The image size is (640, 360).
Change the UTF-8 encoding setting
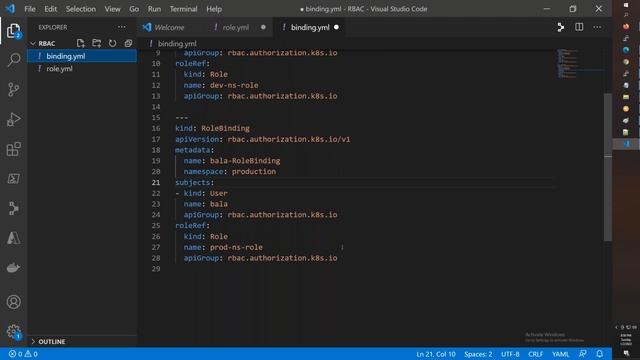510,354
